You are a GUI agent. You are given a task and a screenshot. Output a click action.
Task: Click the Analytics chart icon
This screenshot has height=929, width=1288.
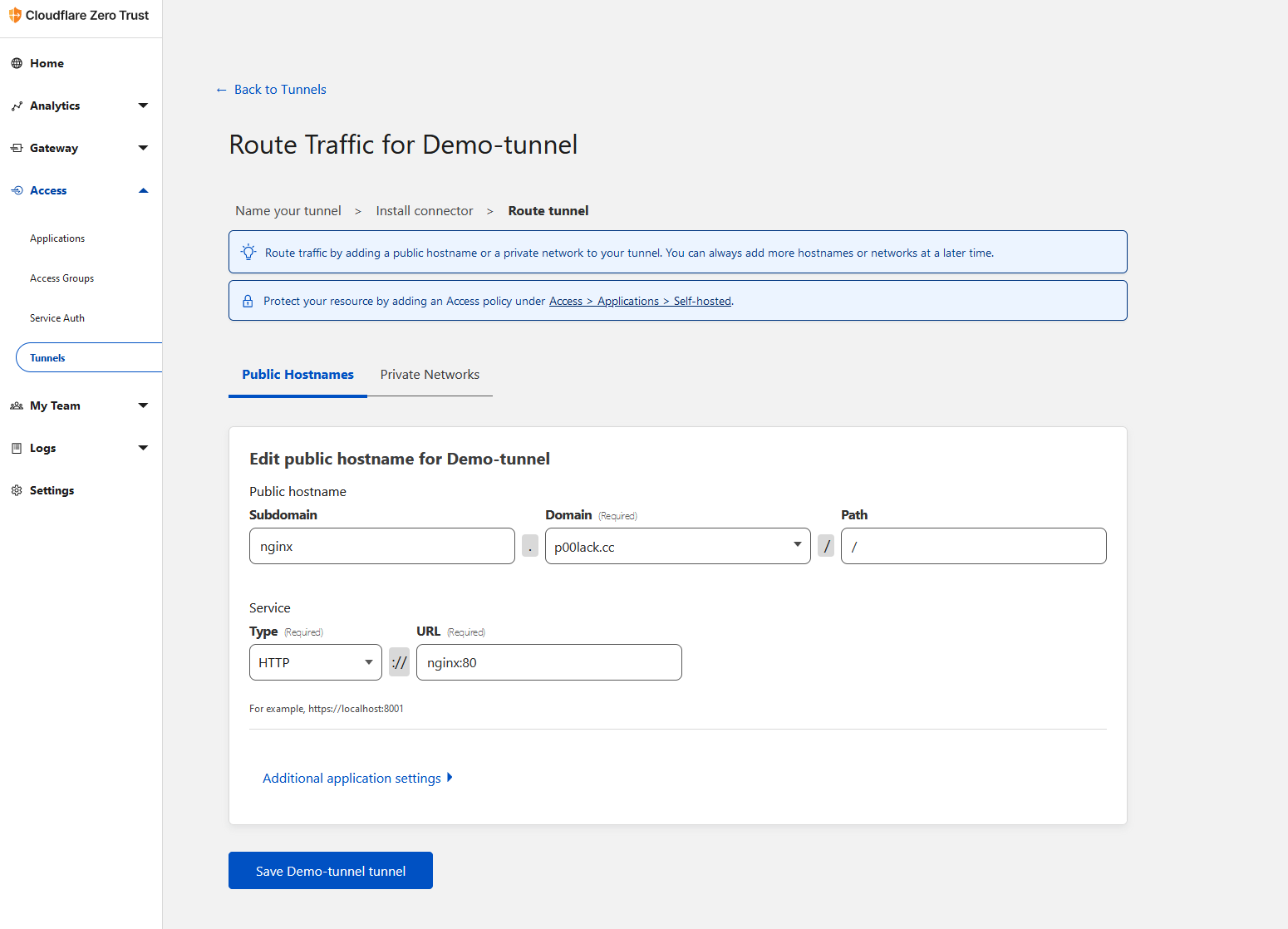point(16,106)
